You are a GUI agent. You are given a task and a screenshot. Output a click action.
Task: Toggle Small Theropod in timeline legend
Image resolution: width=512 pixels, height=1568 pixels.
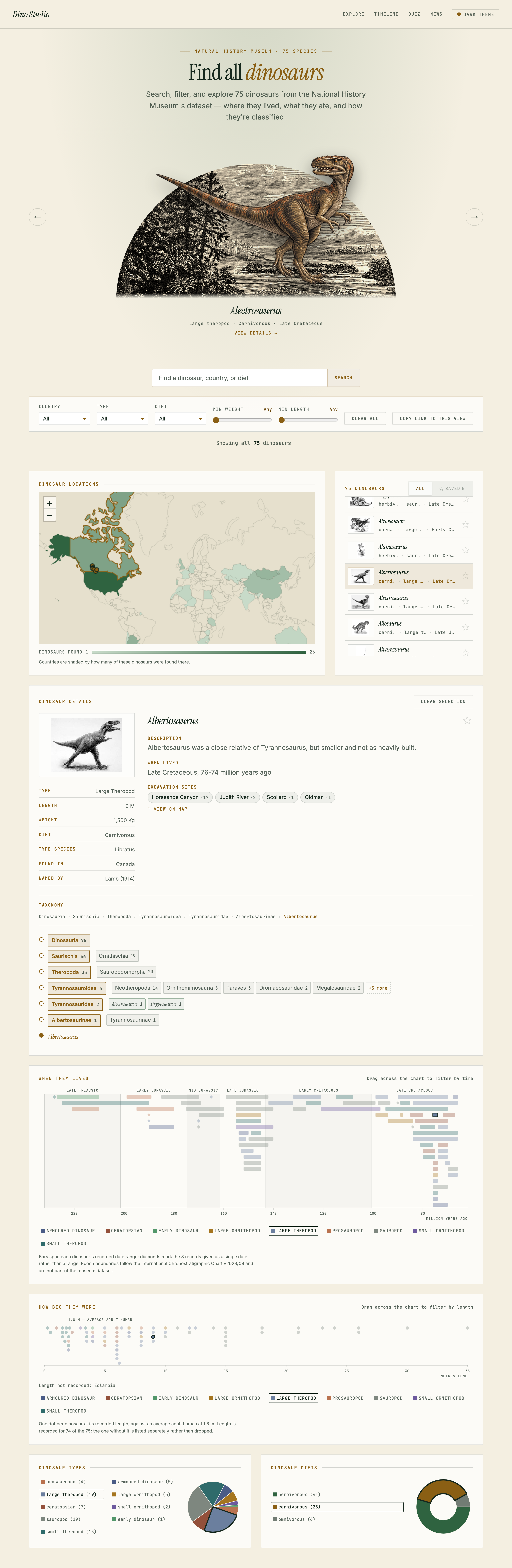point(63,1244)
